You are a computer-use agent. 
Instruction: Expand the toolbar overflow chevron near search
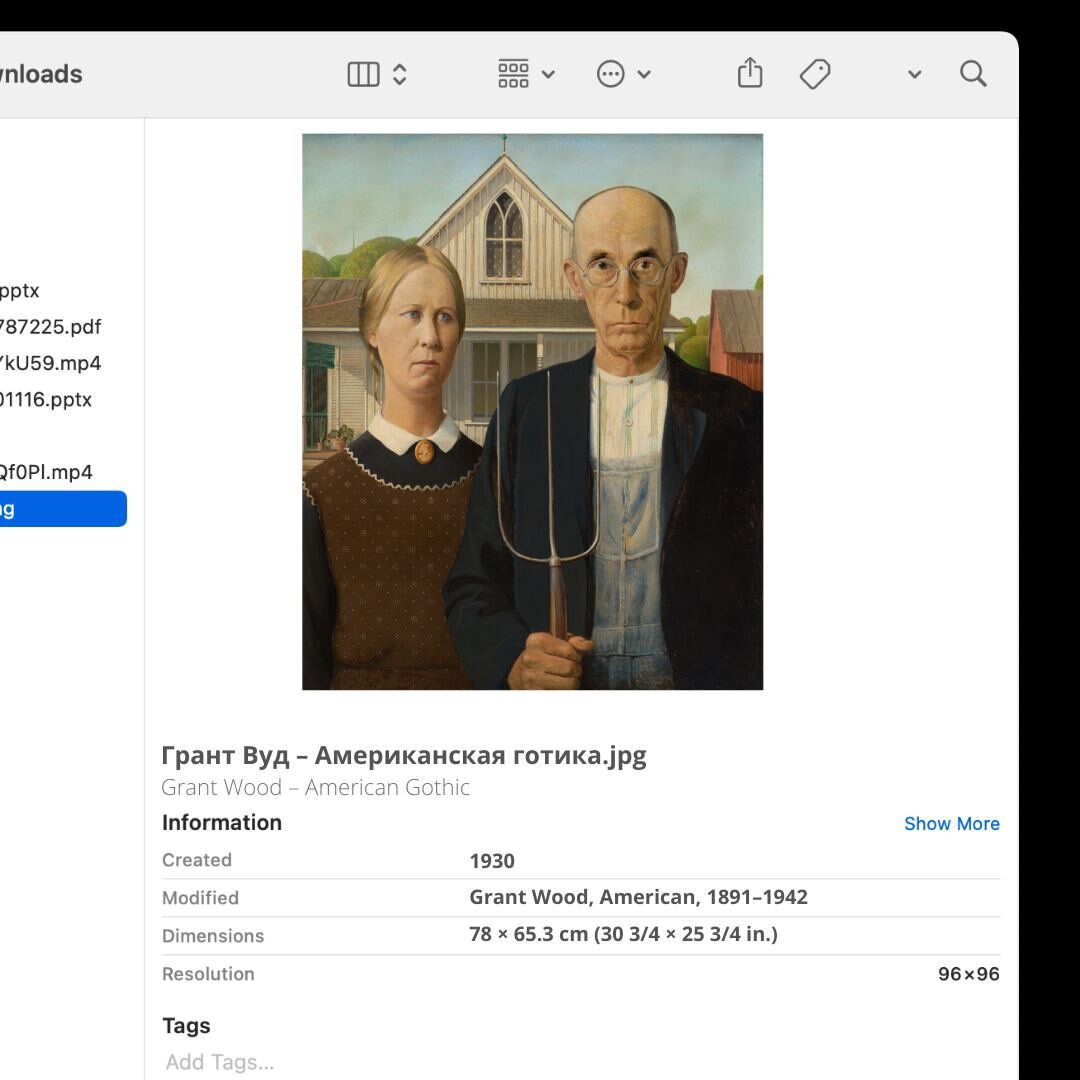pyautogui.click(x=915, y=74)
